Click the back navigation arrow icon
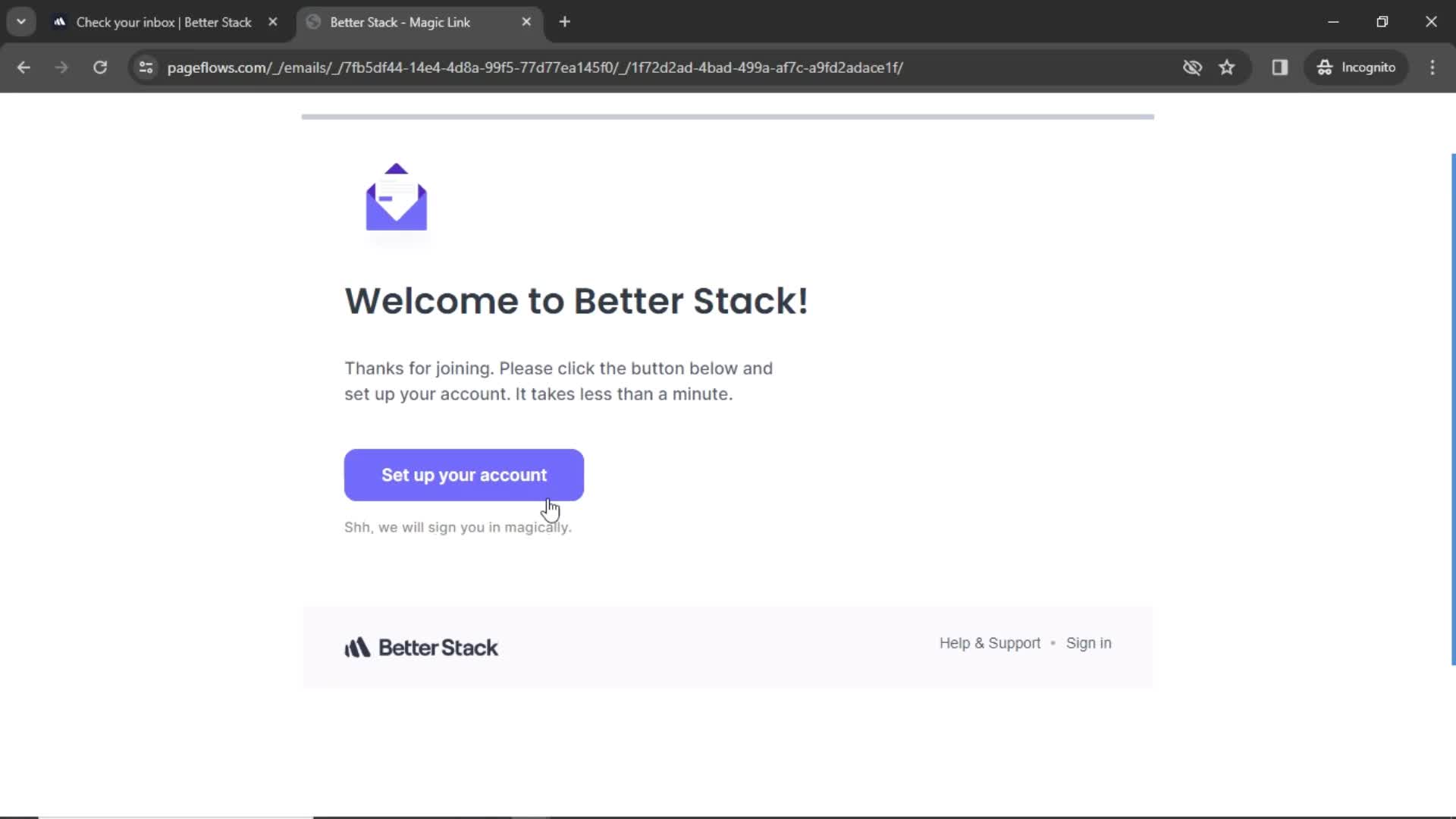This screenshot has height=819, width=1456. (x=24, y=67)
